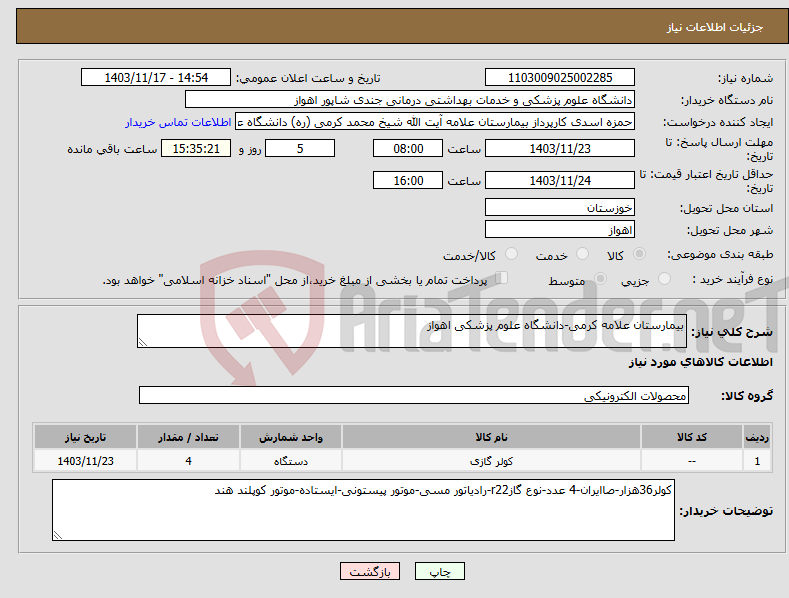Click the کولر گازی item name cell
The height and width of the screenshot is (598, 789).
click(491, 461)
